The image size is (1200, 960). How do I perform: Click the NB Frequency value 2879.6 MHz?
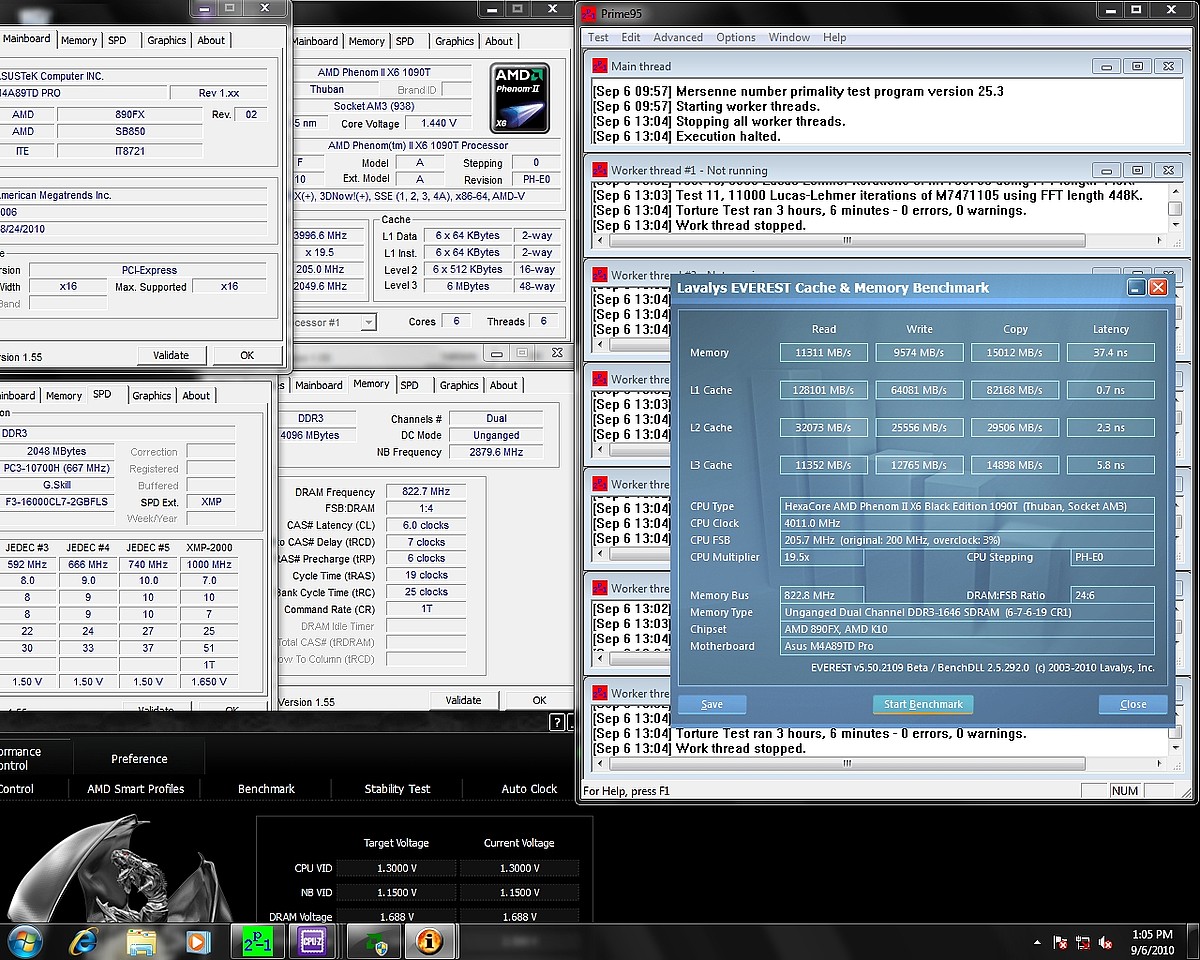tap(497, 453)
